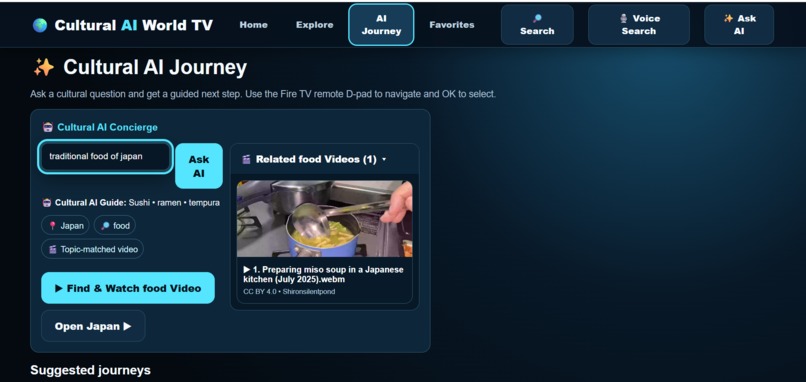
Task: Click the 'CC BY 4.0 • Shironsilentpond' credit text
Action: pyautogui.click(x=289, y=292)
